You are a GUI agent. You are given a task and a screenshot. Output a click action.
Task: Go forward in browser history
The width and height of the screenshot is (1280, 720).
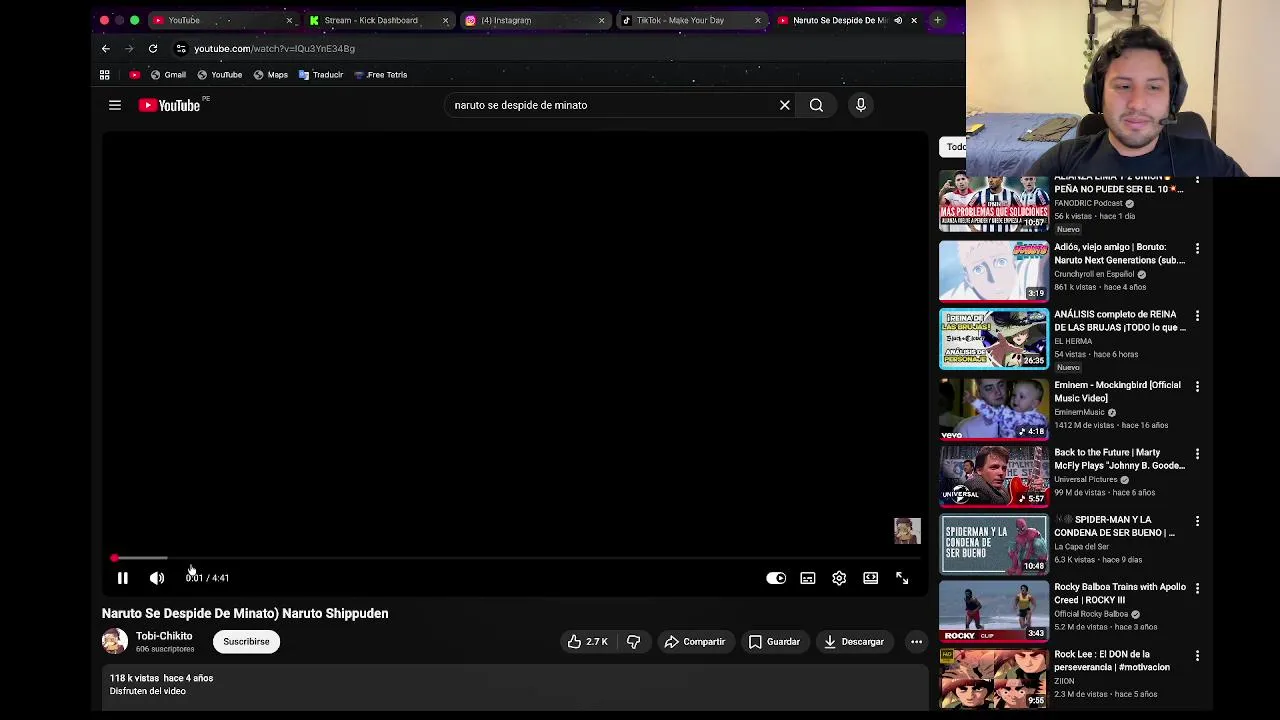pos(130,48)
